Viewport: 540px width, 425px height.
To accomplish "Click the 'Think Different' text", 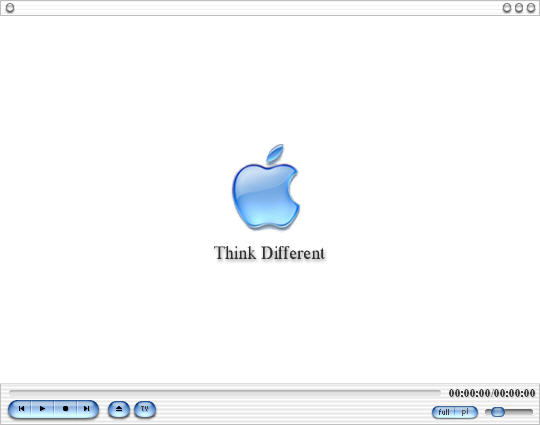I will click(269, 253).
